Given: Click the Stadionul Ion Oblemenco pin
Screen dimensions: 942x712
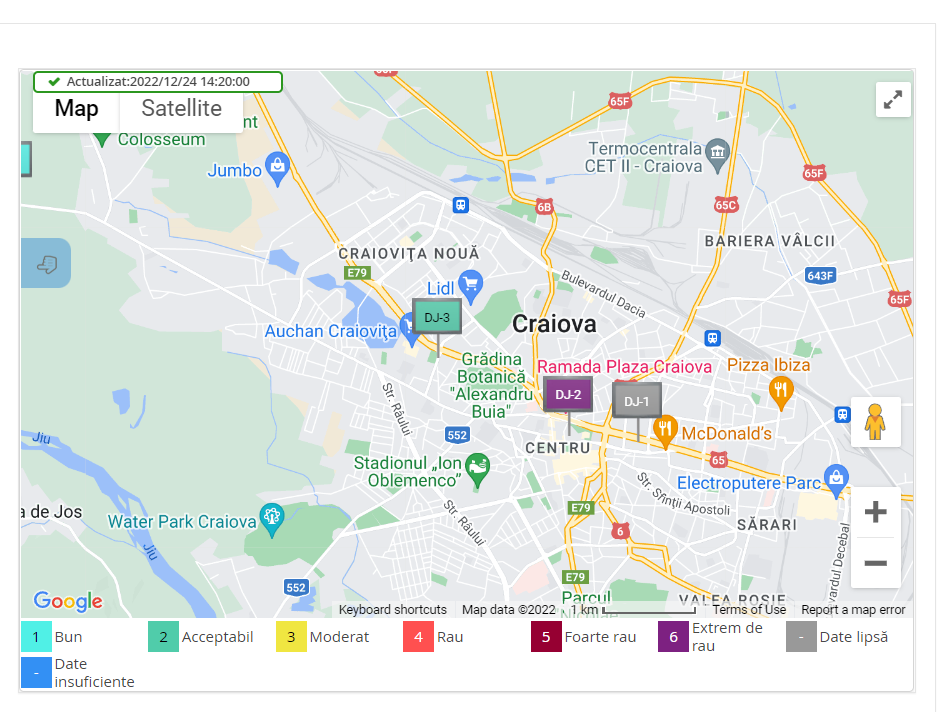Looking at the screenshot, I should [478, 470].
